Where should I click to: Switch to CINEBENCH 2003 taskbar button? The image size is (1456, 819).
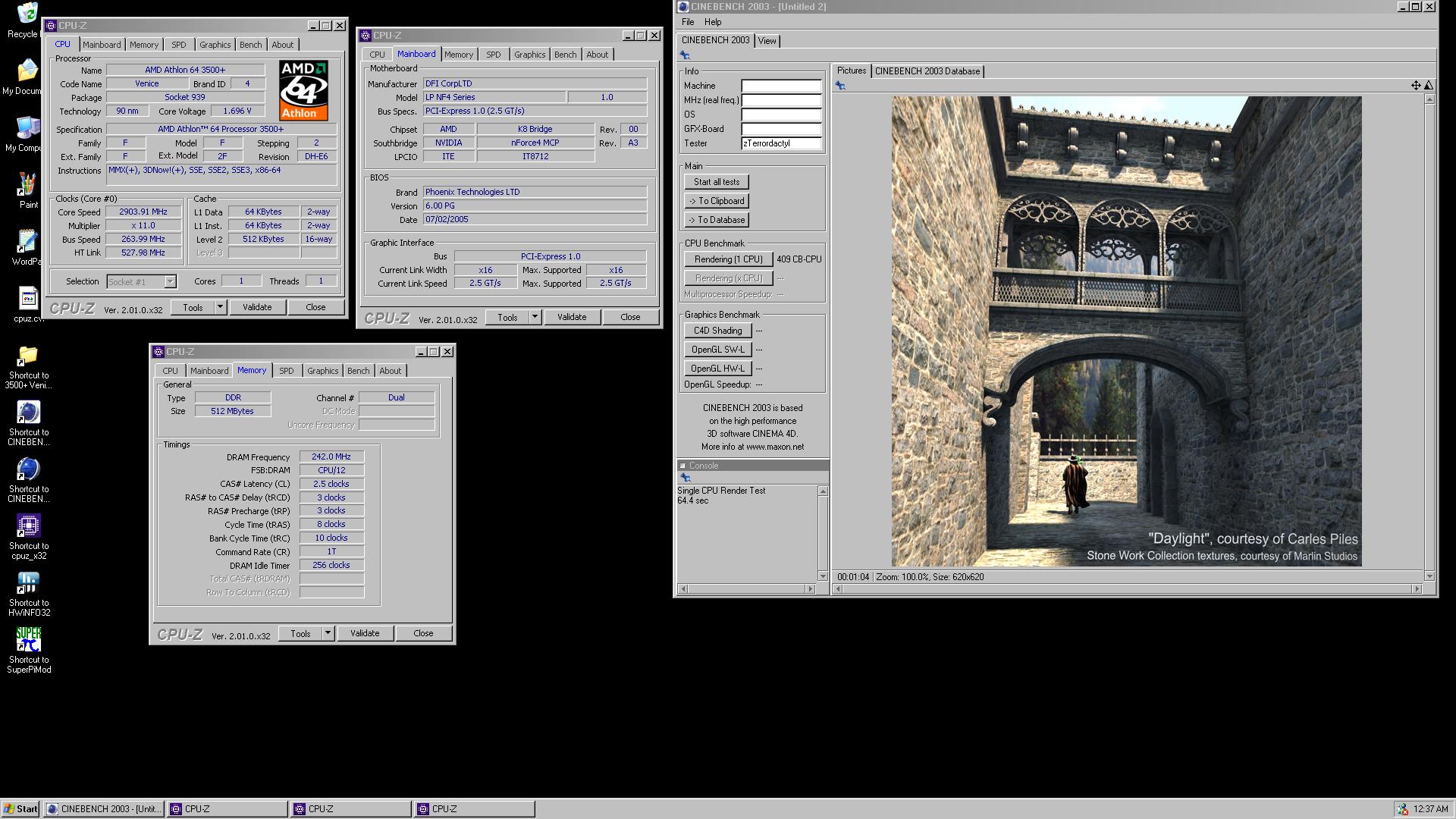tap(104, 809)
